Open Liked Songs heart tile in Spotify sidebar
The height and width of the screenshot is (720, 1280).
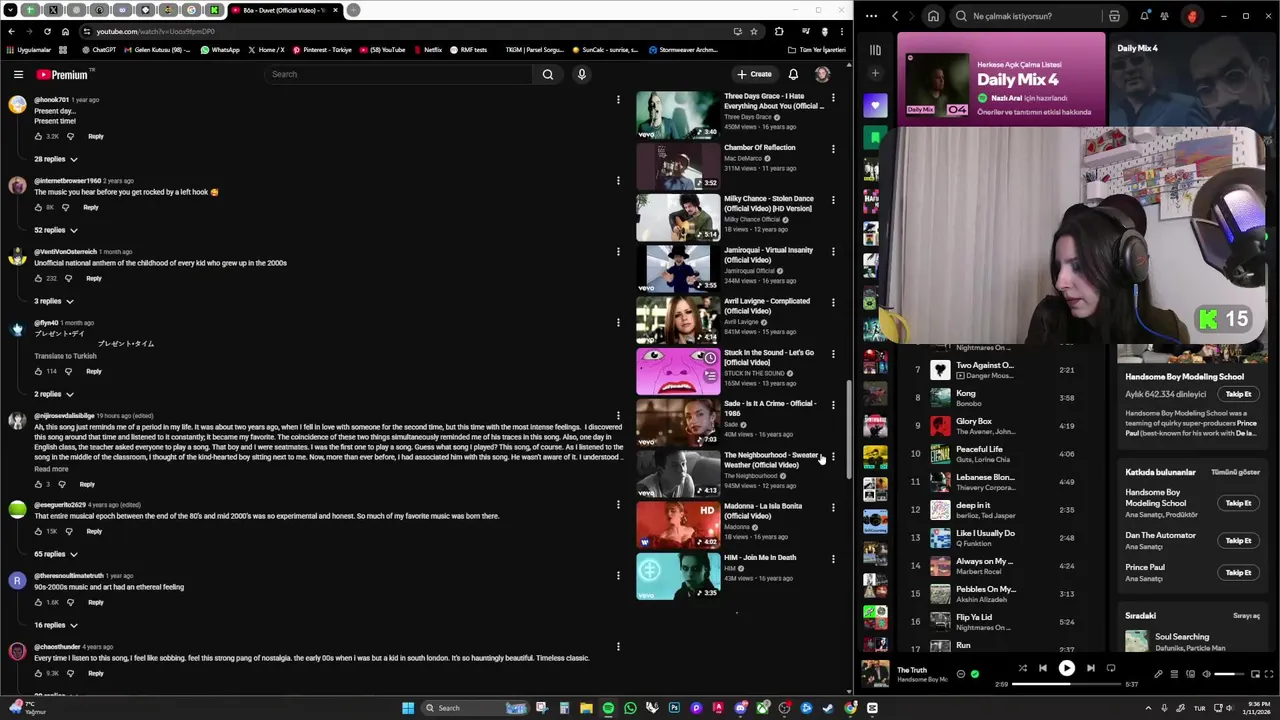(875, 105)
